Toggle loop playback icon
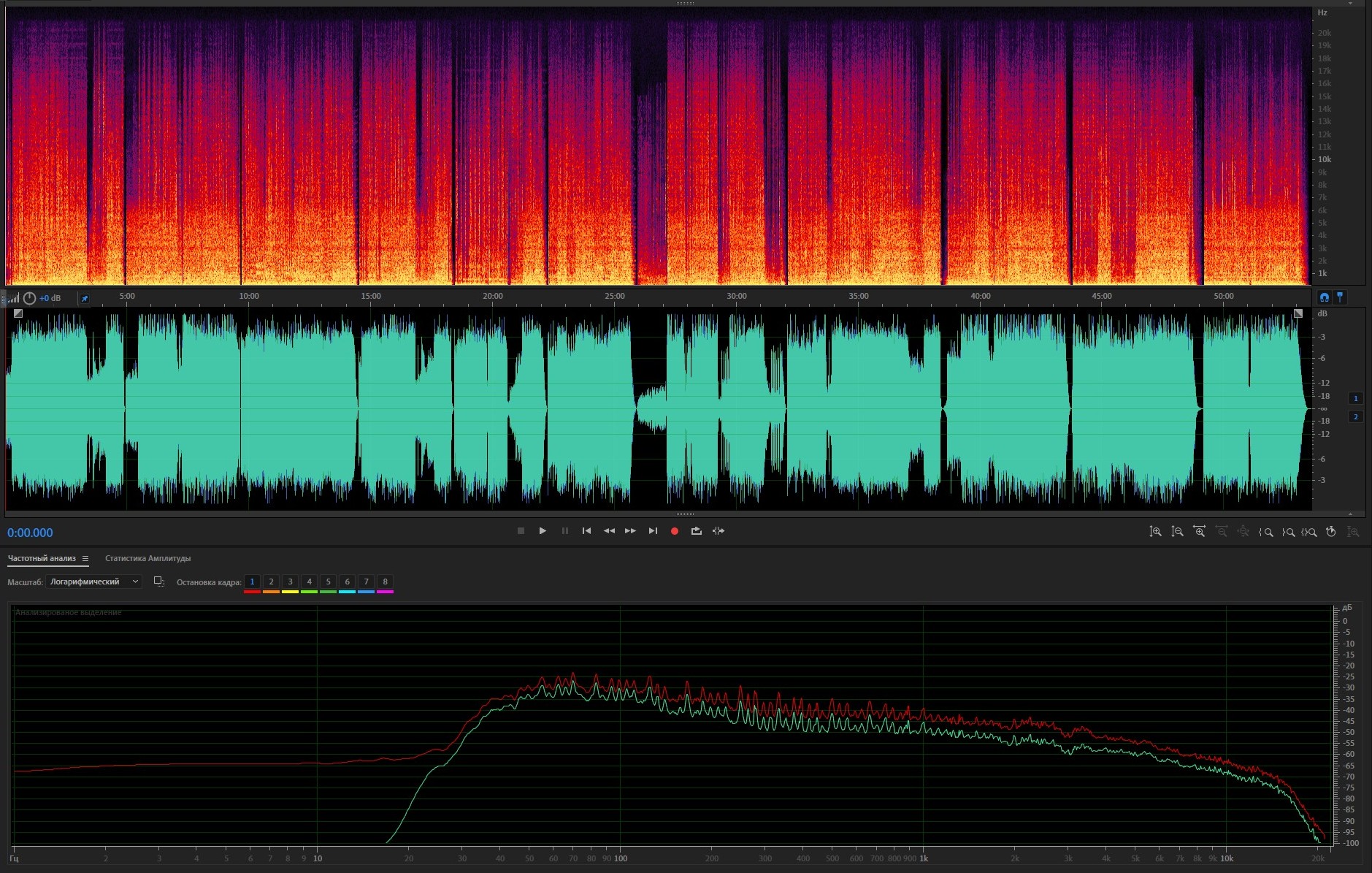The height and width of the screenshot is (873, 1372). click(x=697, y=531)
